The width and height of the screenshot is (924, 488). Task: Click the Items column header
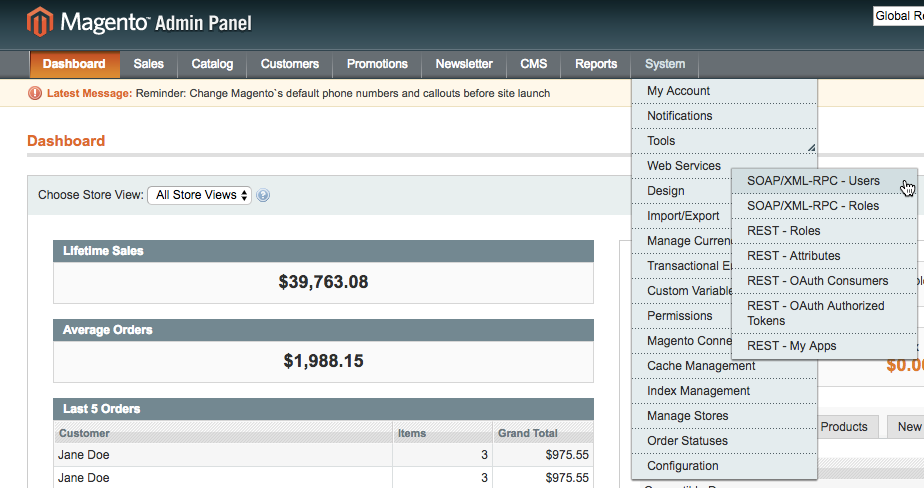point(443,433)
